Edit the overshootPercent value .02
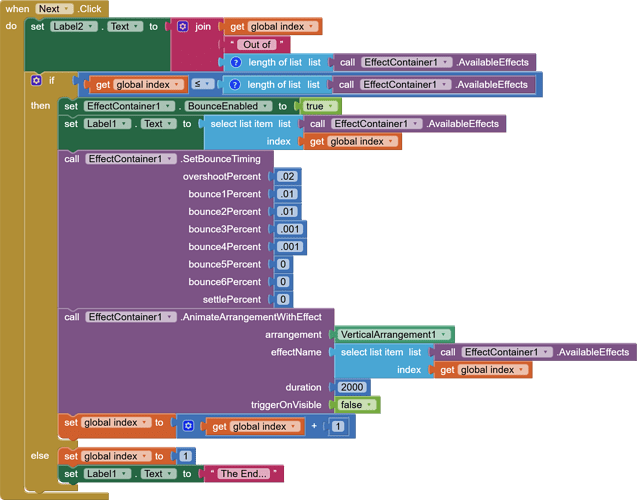637x500 pixels. click(288, 176)
